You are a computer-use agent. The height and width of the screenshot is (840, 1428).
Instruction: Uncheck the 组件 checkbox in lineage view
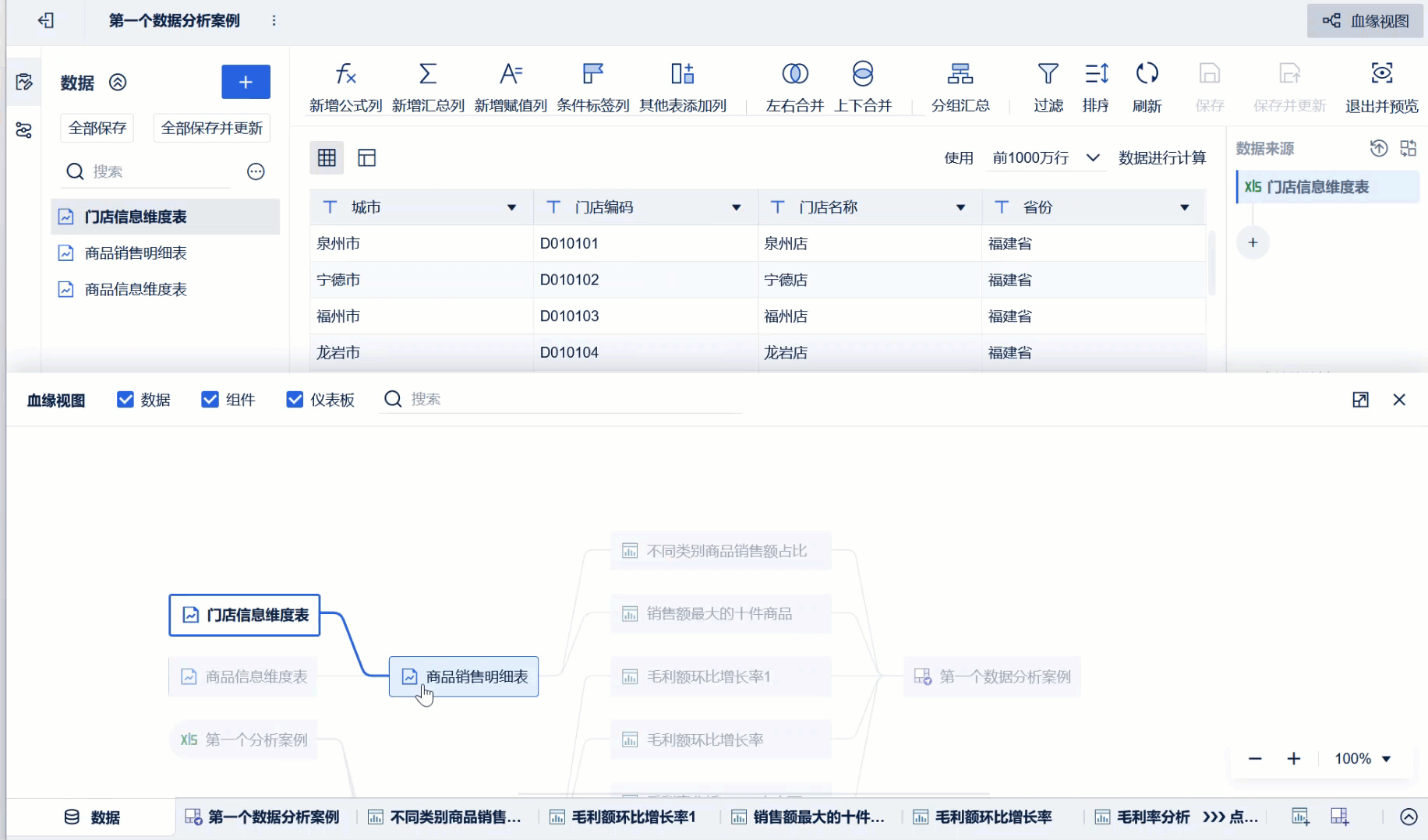tap(210, 400)
